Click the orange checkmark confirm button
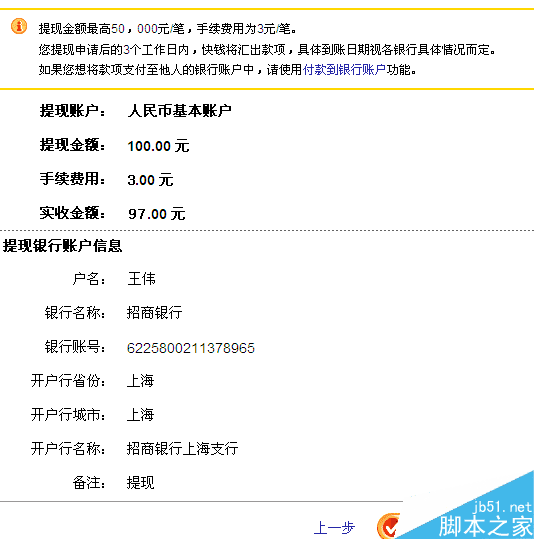 coord(389,526)
